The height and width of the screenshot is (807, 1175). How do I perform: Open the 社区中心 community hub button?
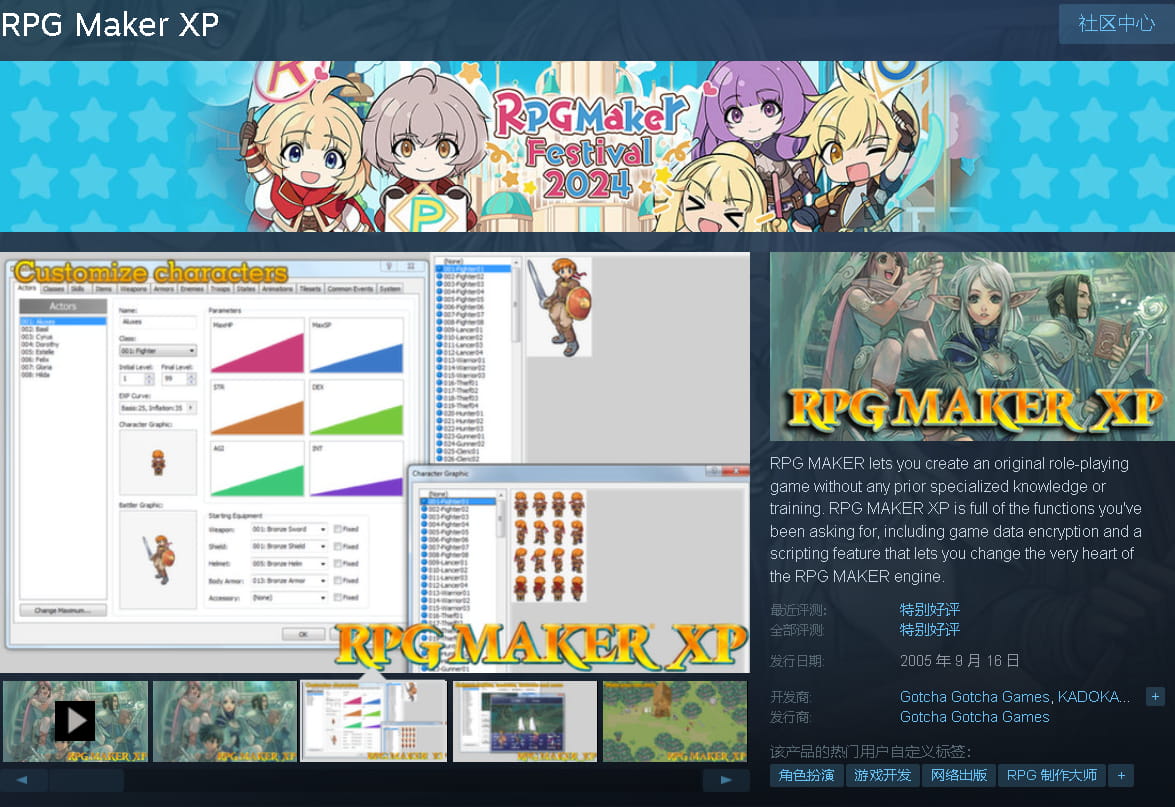pyautogui.click(x=1117, y=23)
